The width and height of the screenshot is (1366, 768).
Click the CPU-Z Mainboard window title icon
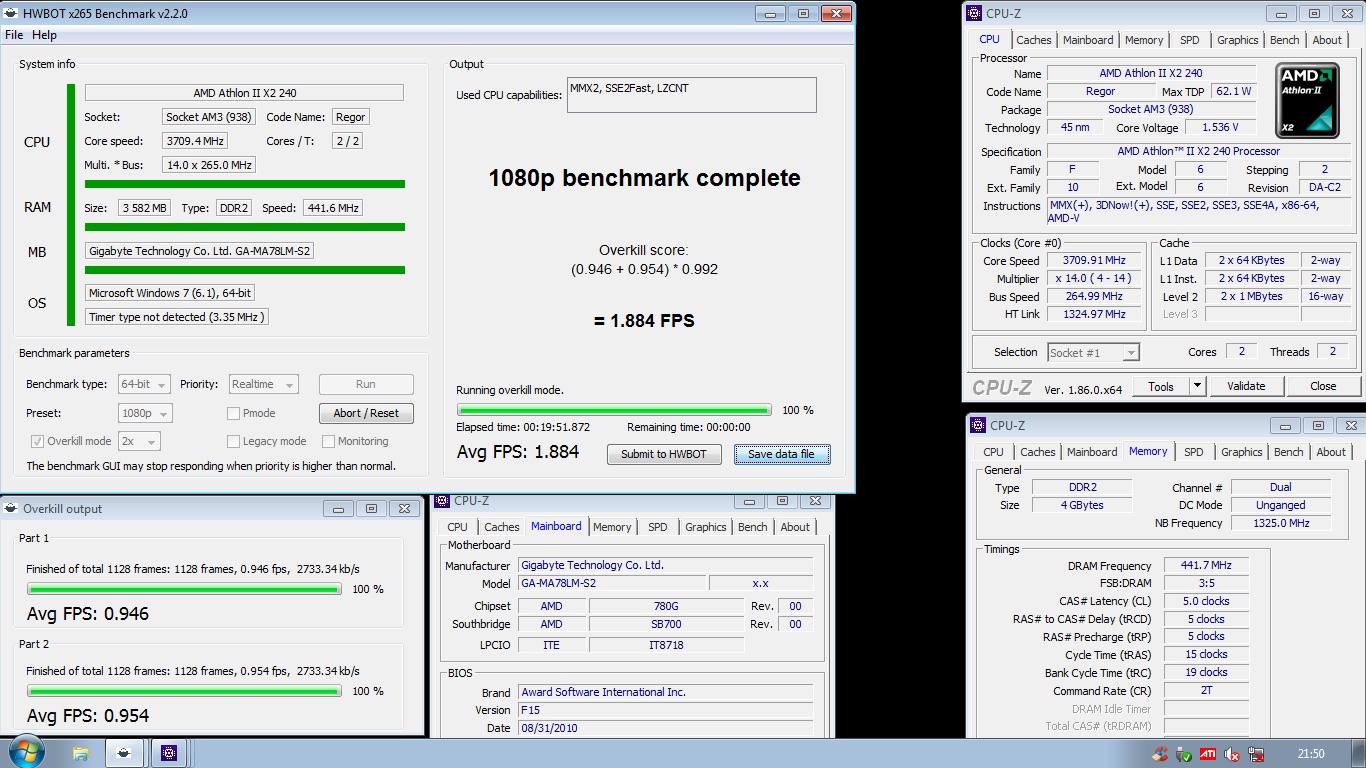(443, 501)
